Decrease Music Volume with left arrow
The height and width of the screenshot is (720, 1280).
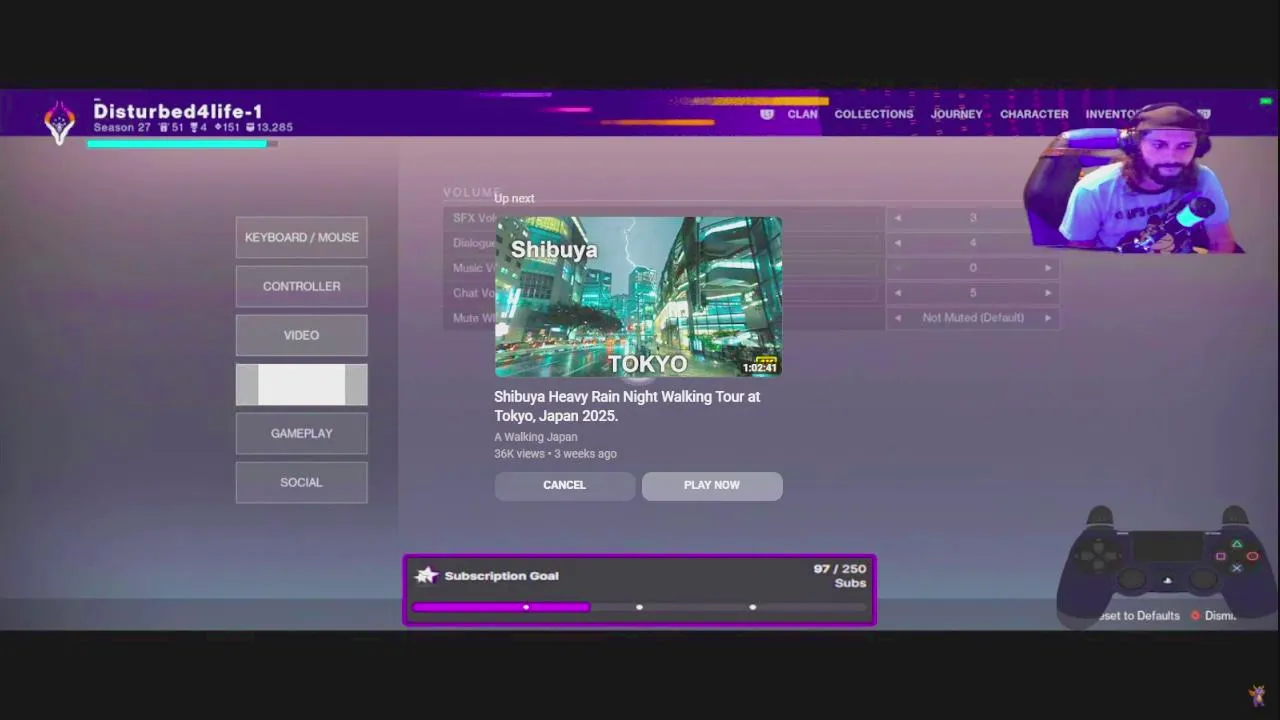pos(898,268)
